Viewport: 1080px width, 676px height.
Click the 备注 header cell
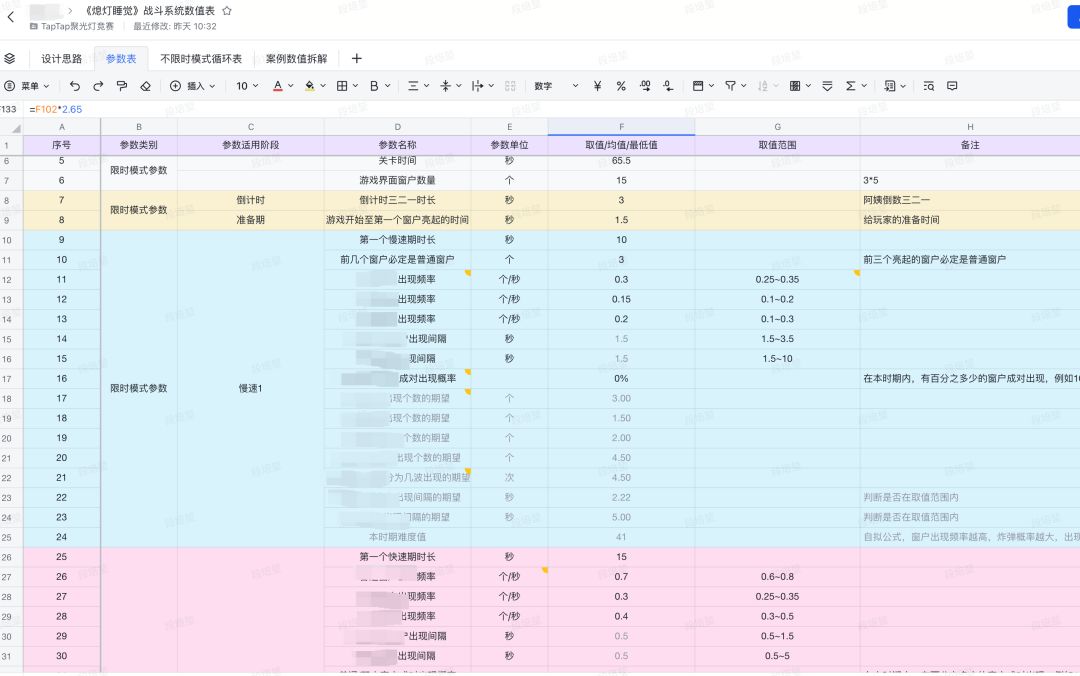pyautogui.click(x=970, y=145)
